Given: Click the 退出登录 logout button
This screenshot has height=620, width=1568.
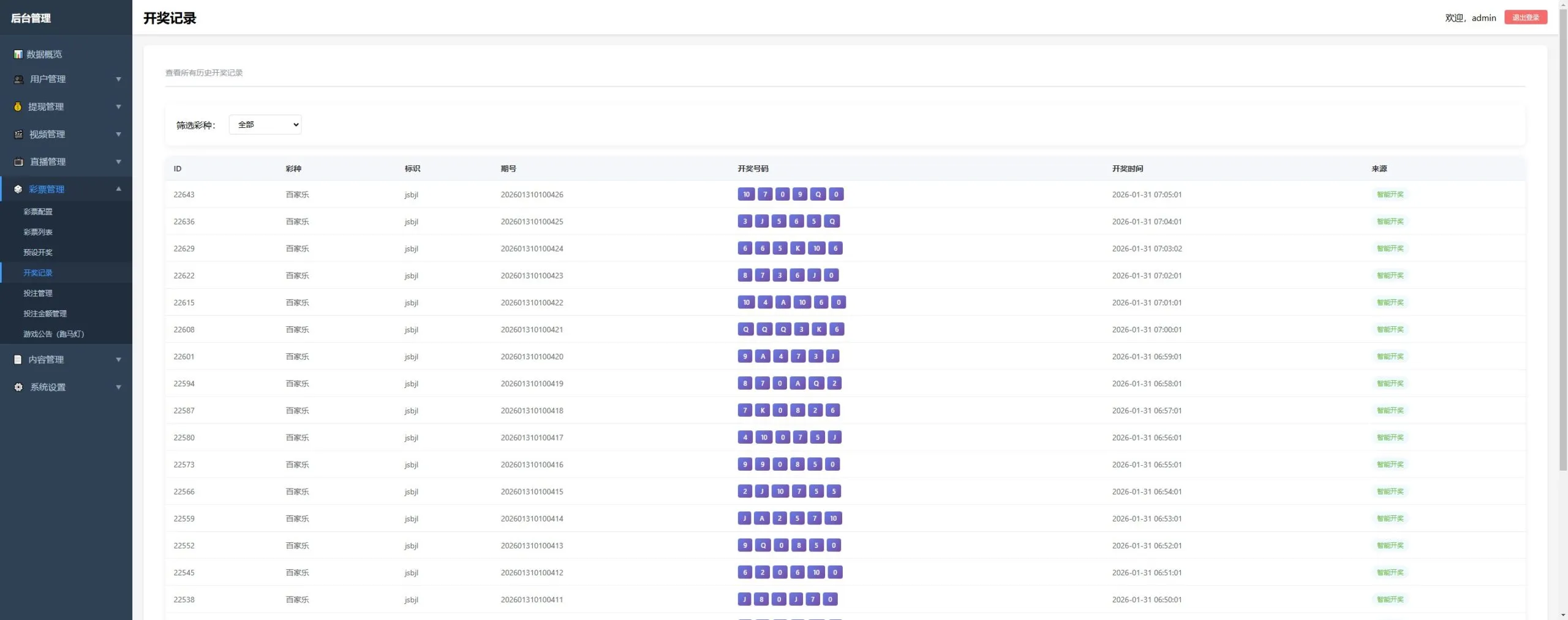Looking at the screenshot, I should pos(1526,18).
